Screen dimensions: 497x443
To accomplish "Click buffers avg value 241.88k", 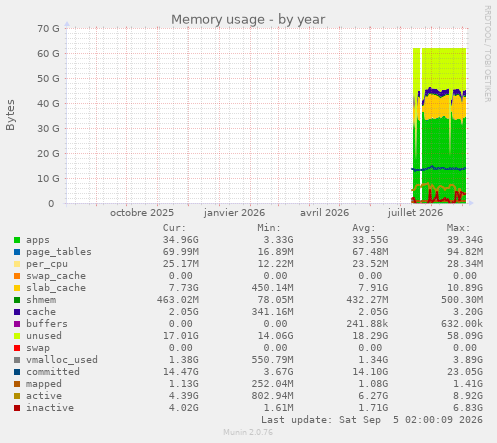I will pyautogui.click(x=367, y=324).
